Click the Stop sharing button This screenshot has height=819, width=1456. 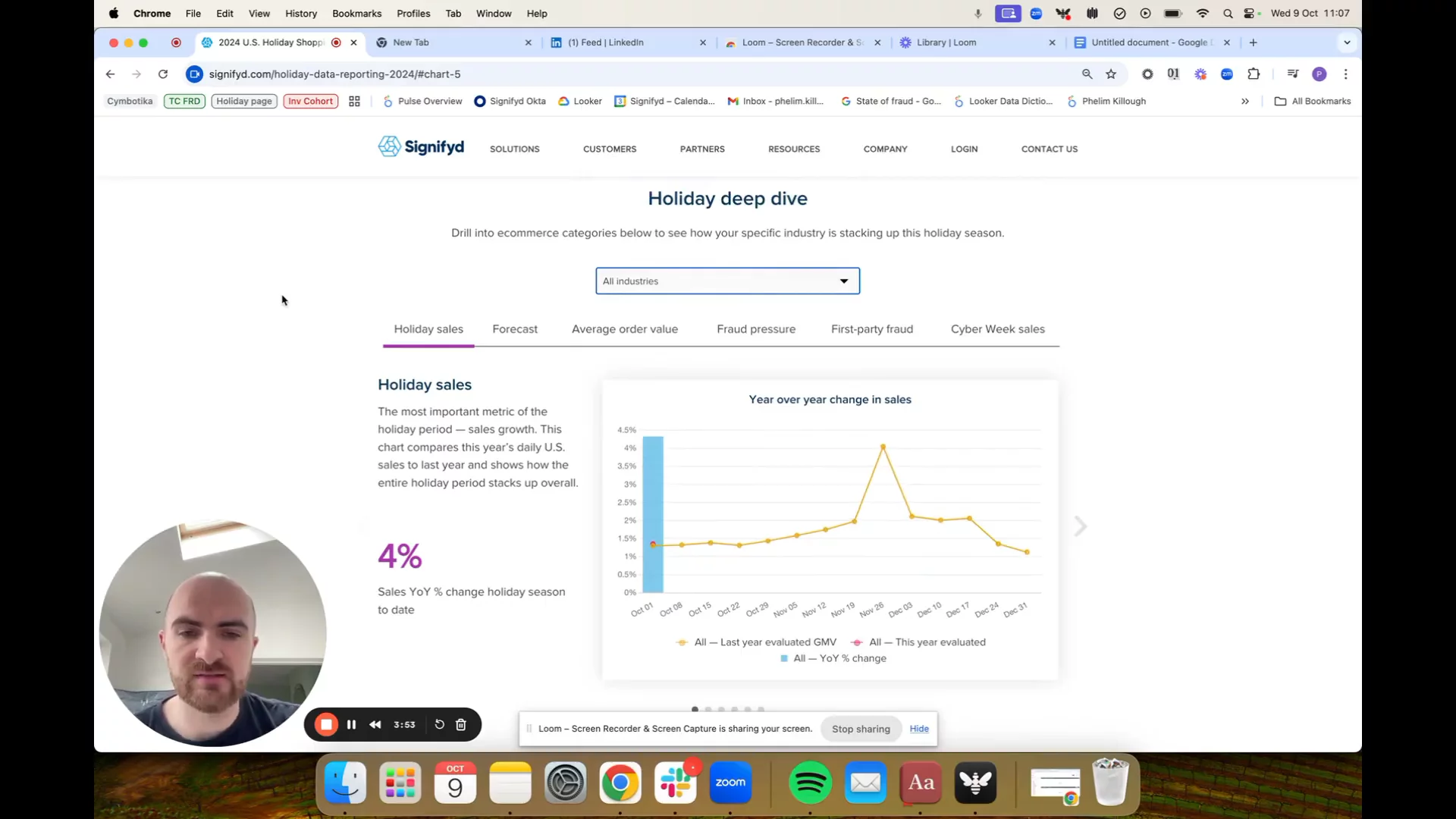pyautogui.click(x=861, y=729)
